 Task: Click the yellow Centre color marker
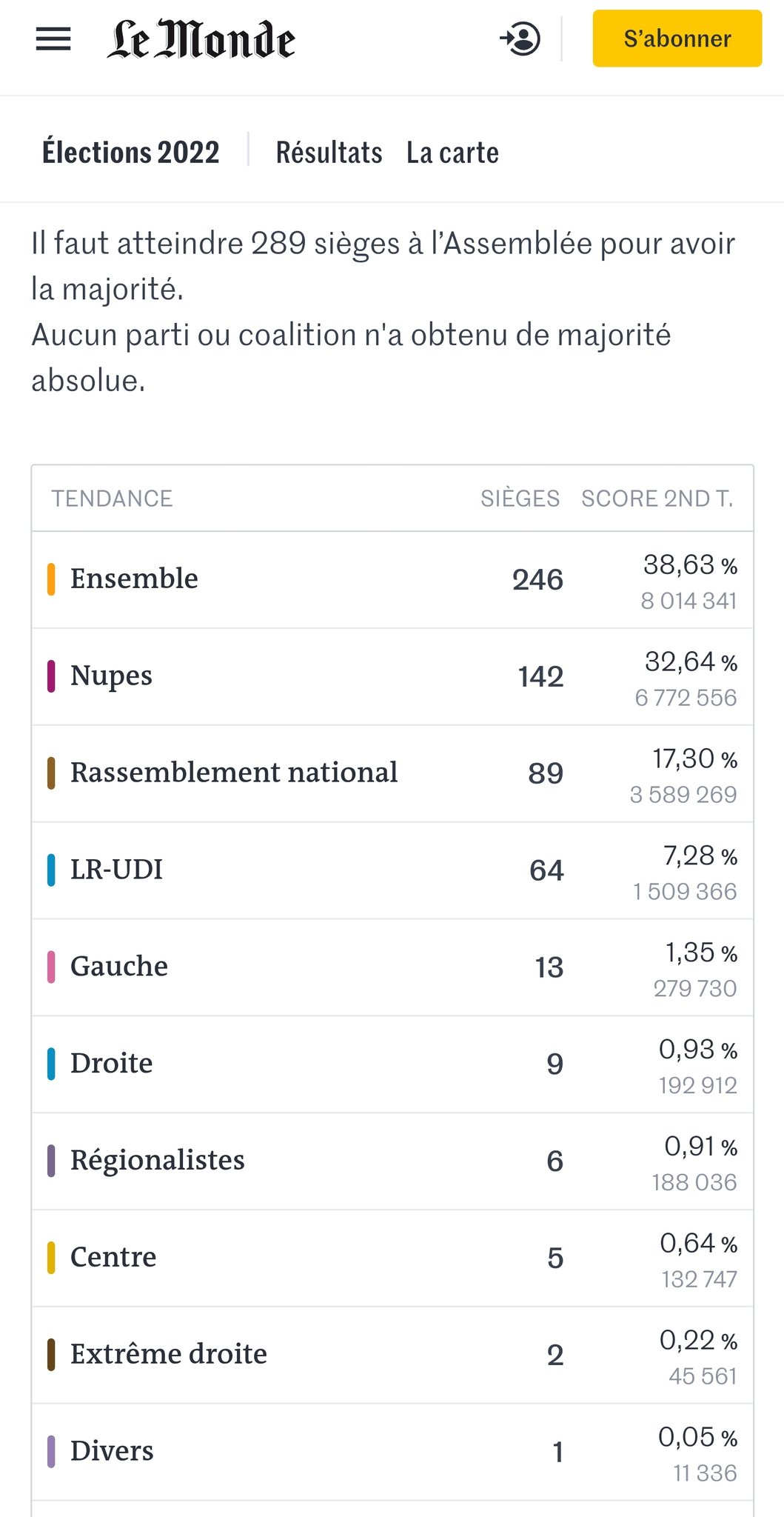pyautogui.click(x=51, y=1258)
